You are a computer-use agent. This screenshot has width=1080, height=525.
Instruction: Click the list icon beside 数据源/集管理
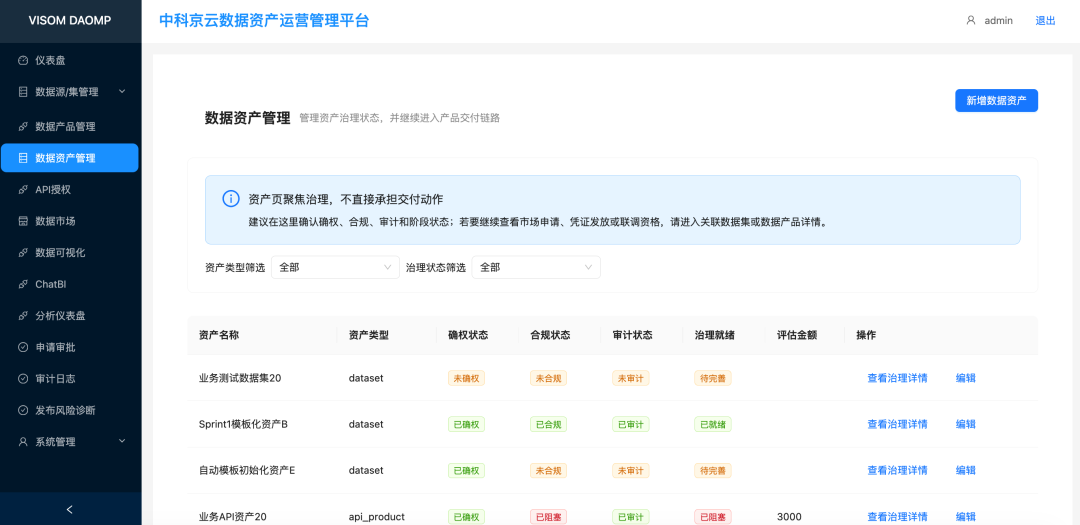tap(23, 92)
